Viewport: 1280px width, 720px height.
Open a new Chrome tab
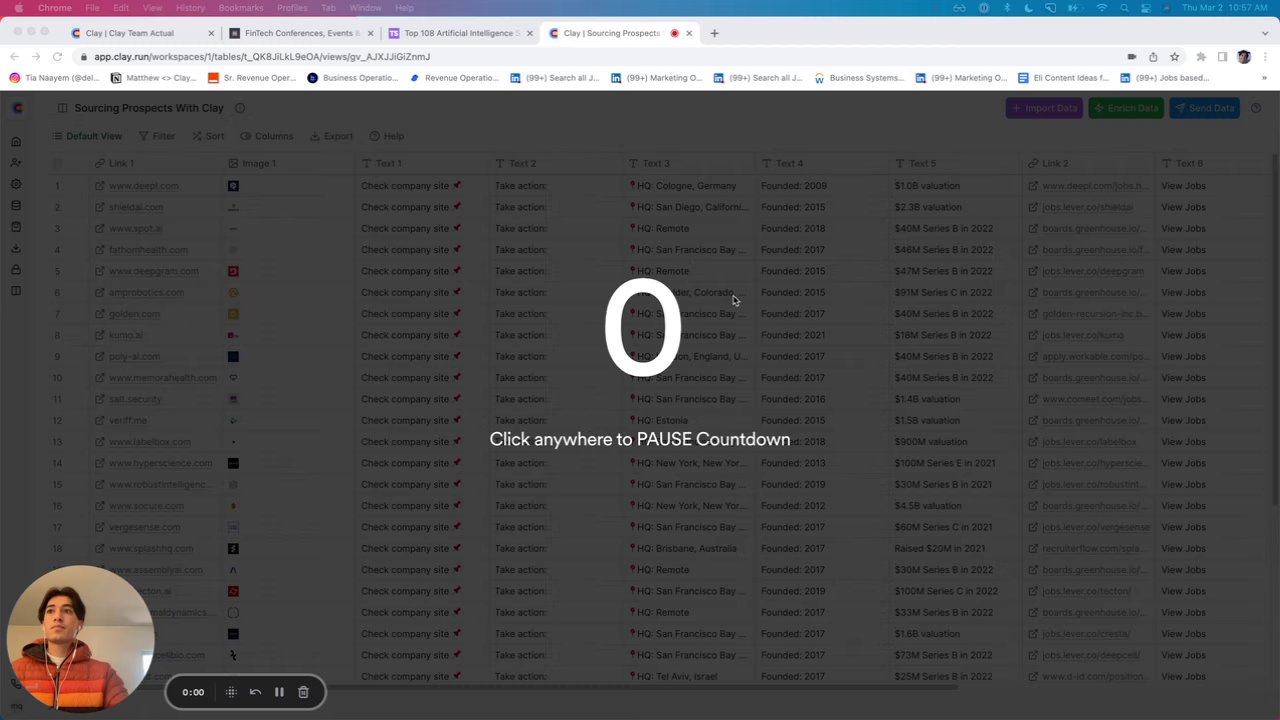coord(714,33)
